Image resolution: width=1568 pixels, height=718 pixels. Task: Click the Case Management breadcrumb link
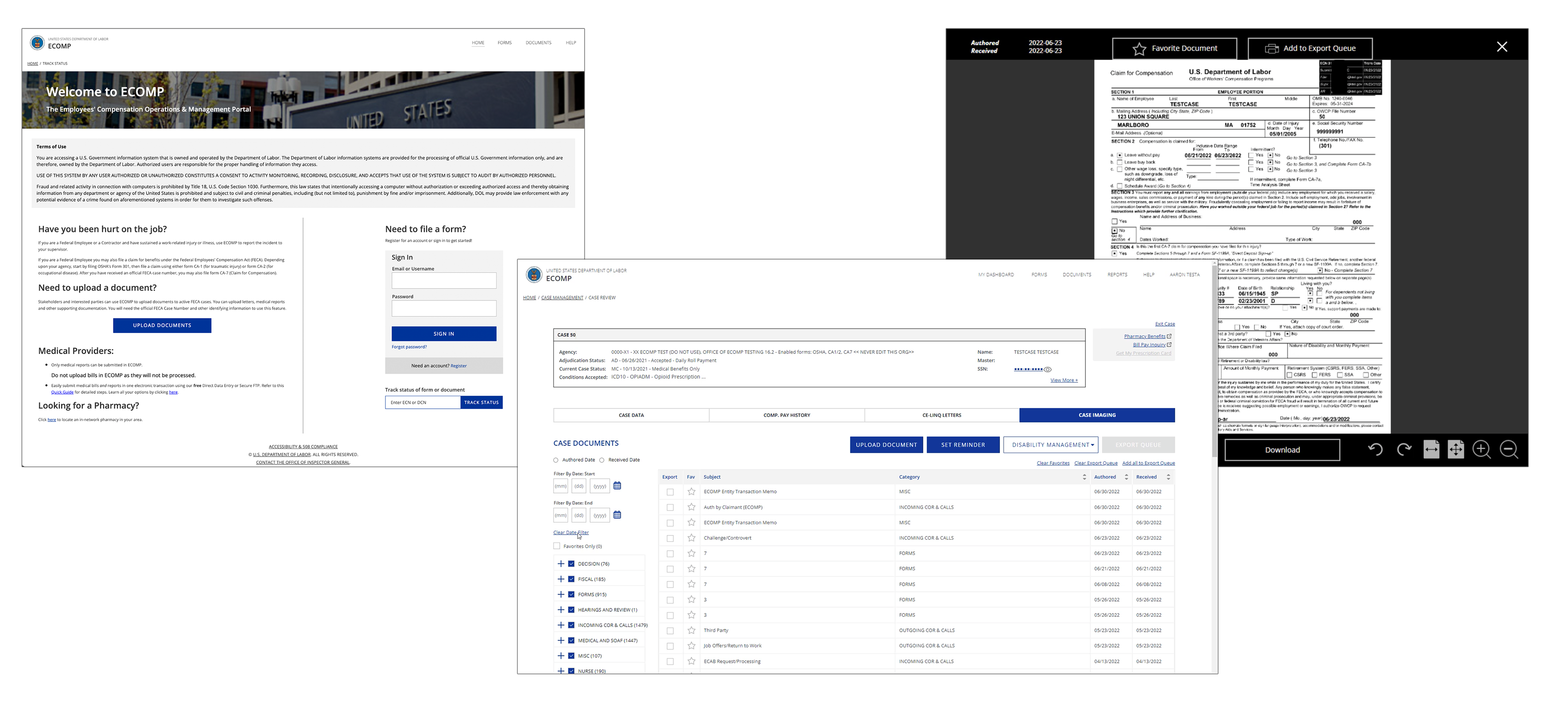coord(562,298)
